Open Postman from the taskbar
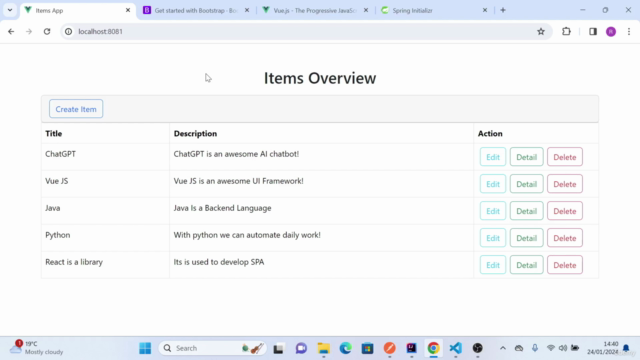This screenshot has height=360, width=640. click(x=389, y=348)
